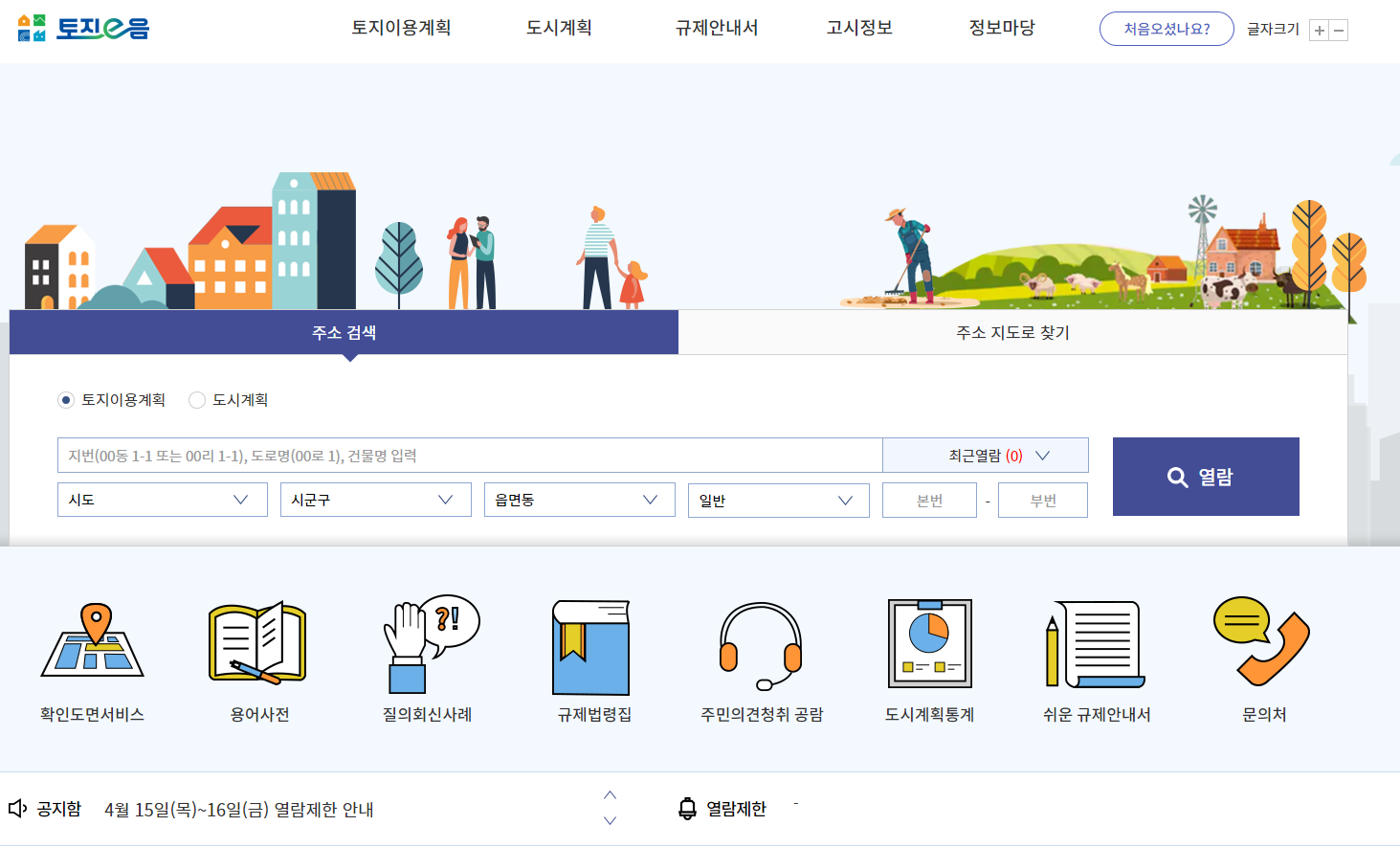The height and width of the screenshot is (848, 1400).
Task: Expand the 읍면동 dropdown
Action: point(580,500)
